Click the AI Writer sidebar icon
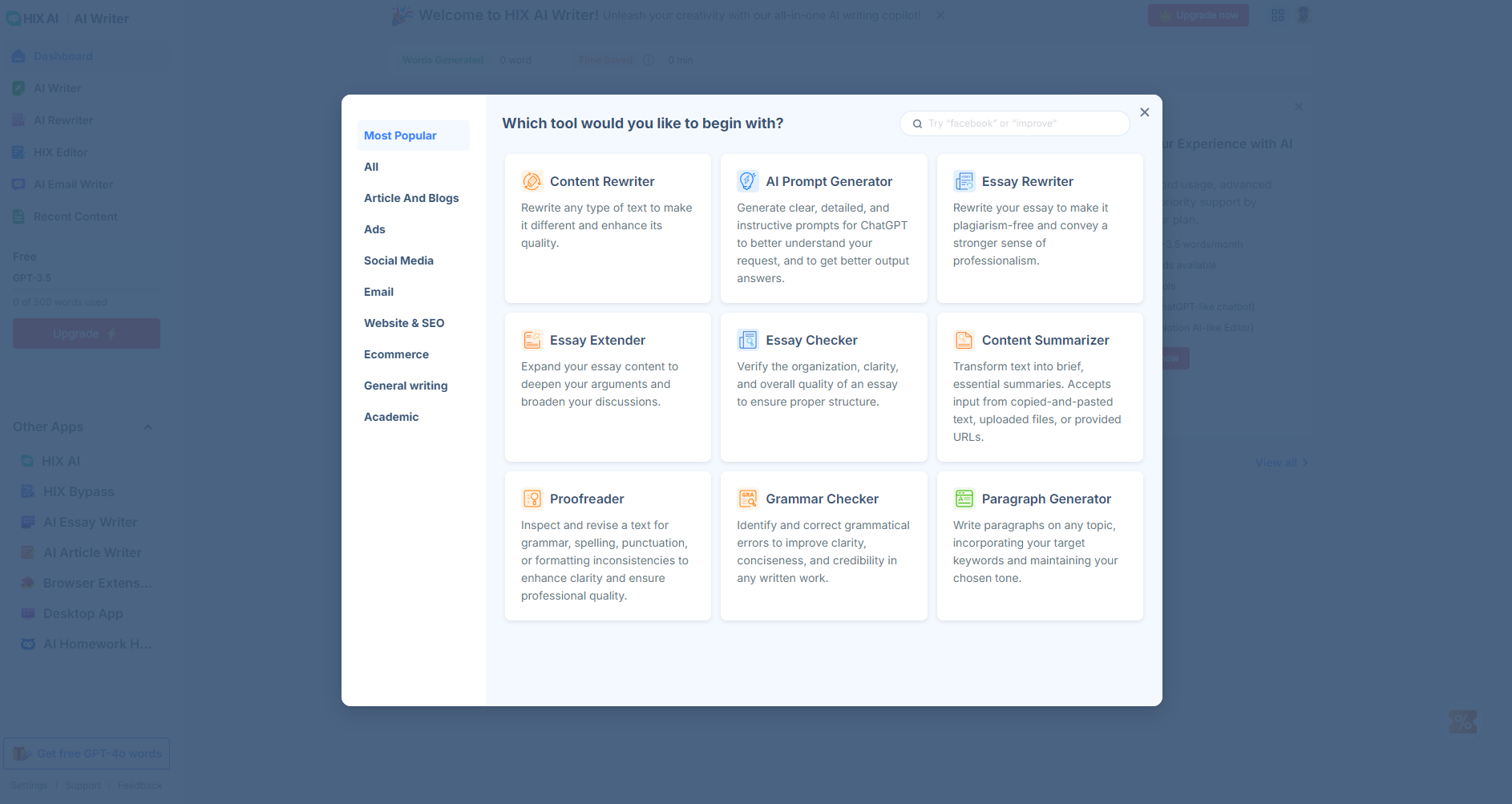The image size is (1512, 804). 18,88
